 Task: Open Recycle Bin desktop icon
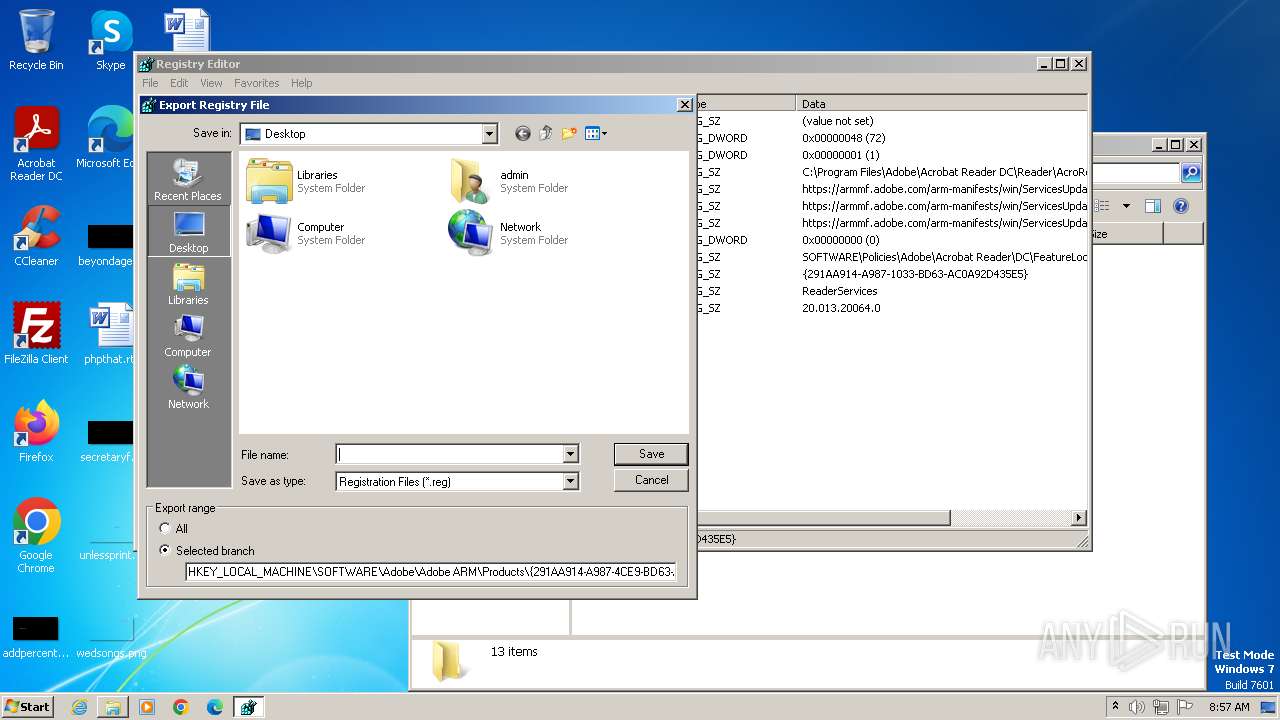36,40
